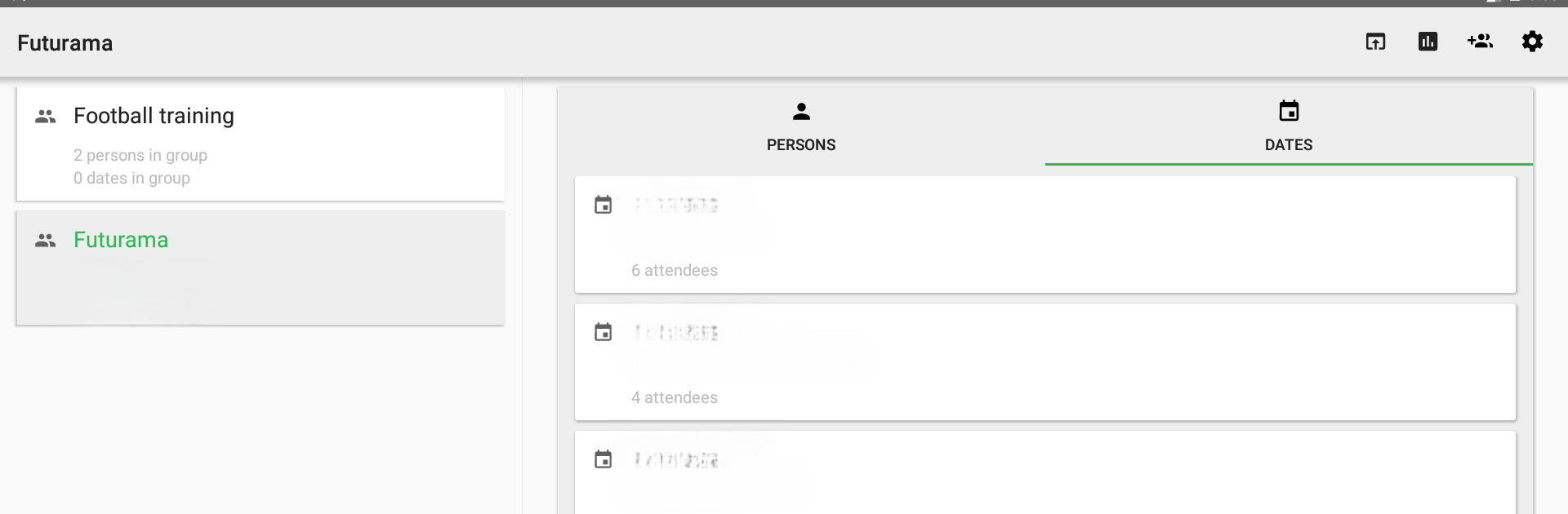Click the calendar icon above DATES

point(1289,111)
